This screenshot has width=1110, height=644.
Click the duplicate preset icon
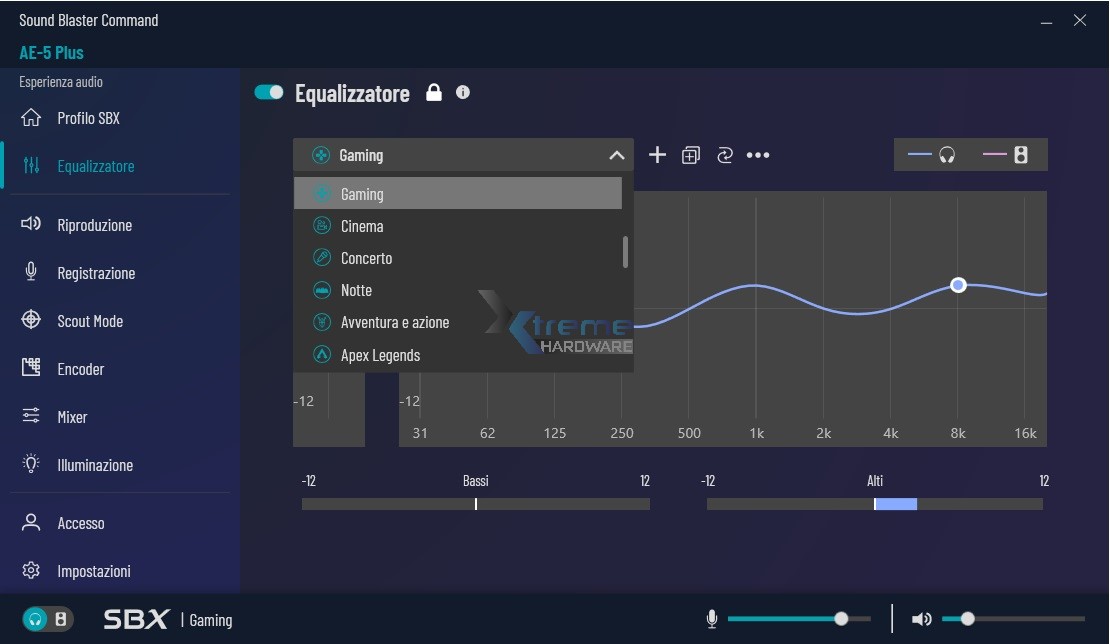[x=690, y=155]
